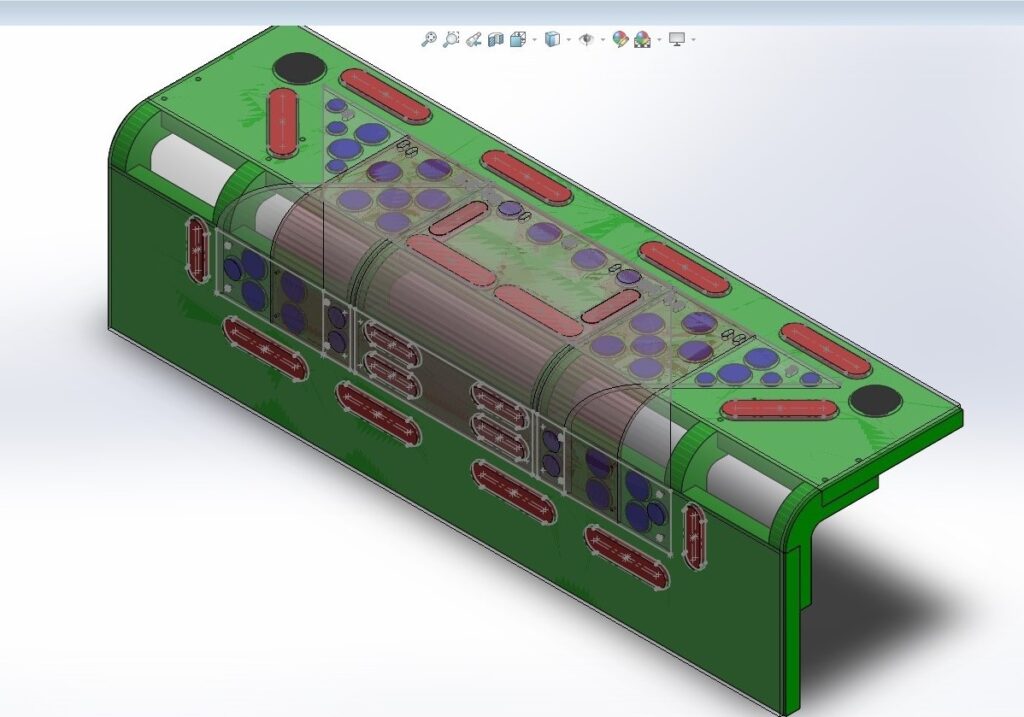Image resolution: width=1024 pixels, height=717 pixels.
Task: Return to the Previous View
Action: click(x=473, y=39)
